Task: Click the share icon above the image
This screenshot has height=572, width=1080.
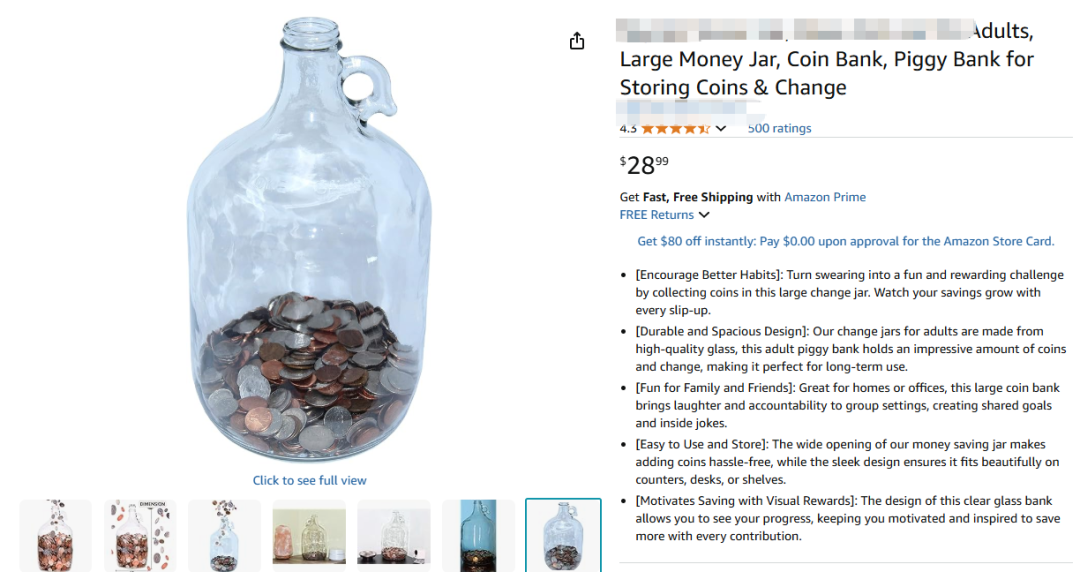Action: pyautogui.click(x=577, y=41)
